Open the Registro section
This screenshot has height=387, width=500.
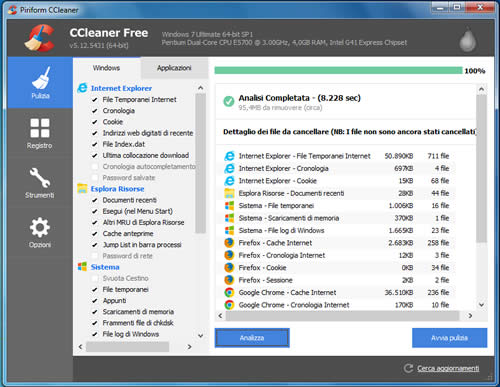(x=40, y=133)
